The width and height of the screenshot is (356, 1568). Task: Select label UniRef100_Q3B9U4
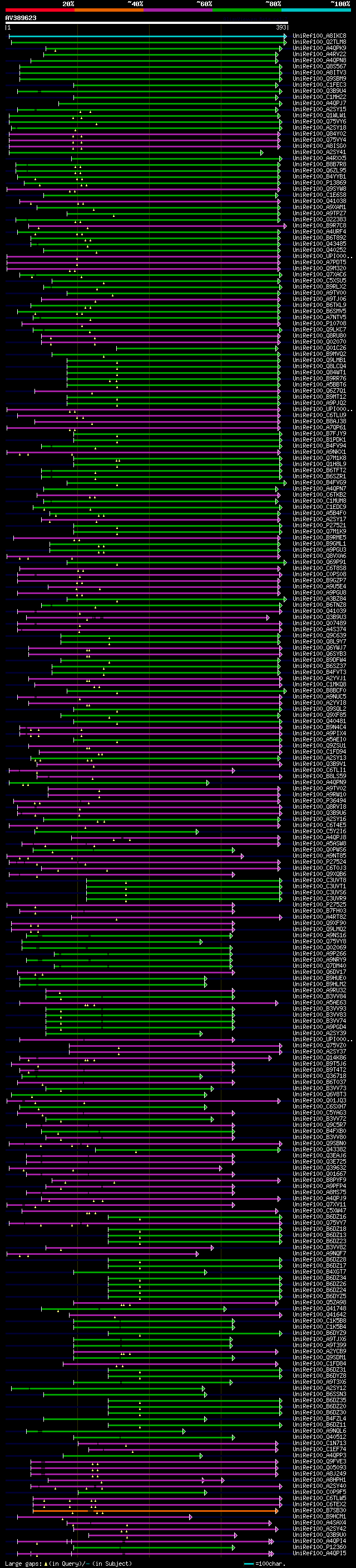(319, 91)
